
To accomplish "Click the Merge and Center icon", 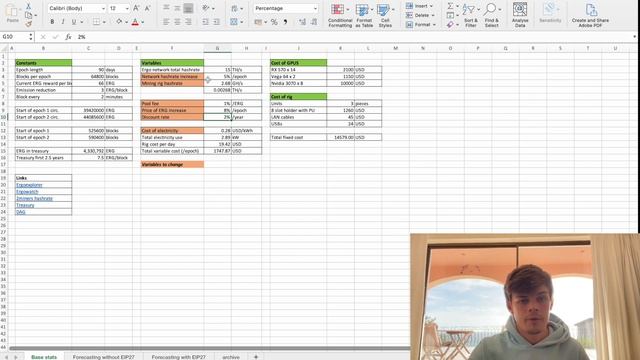I will tap(233, 22).
